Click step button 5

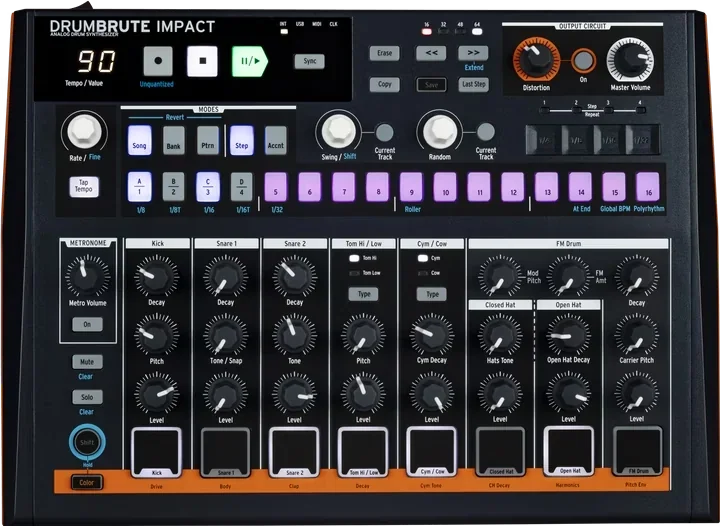(x=276, y=187)
